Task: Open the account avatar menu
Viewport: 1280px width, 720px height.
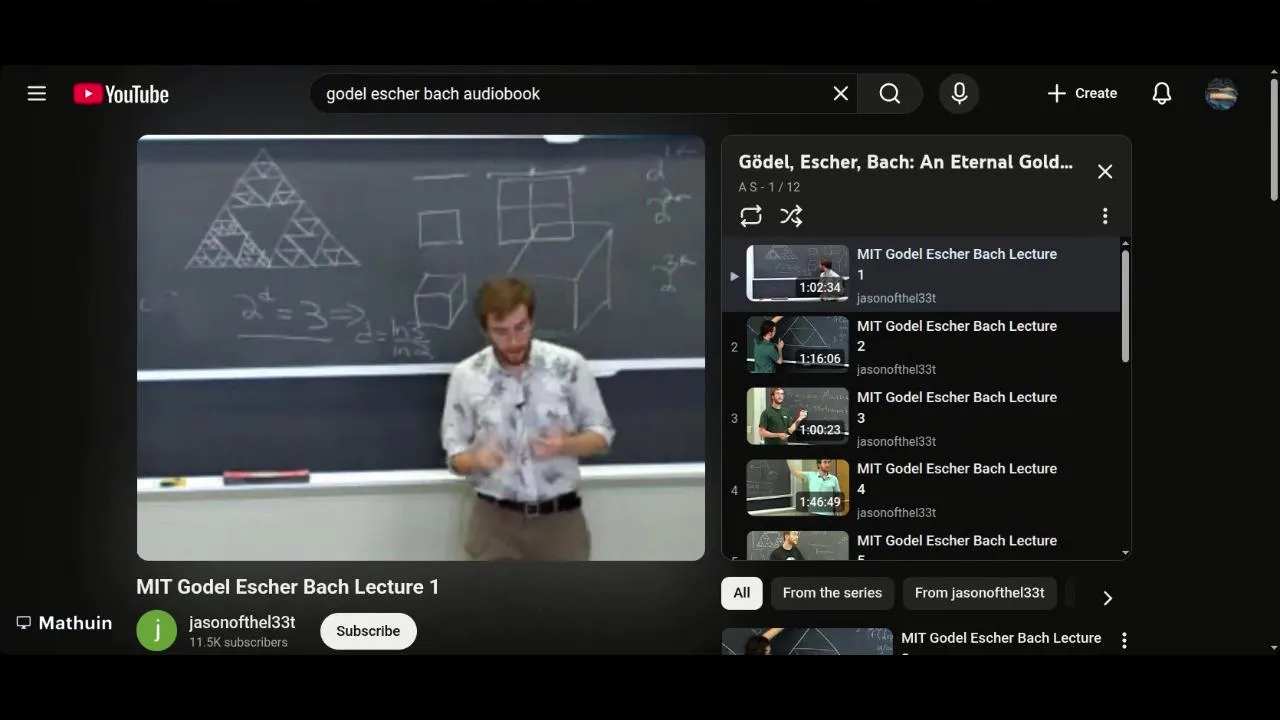Action: [1221, 94]
